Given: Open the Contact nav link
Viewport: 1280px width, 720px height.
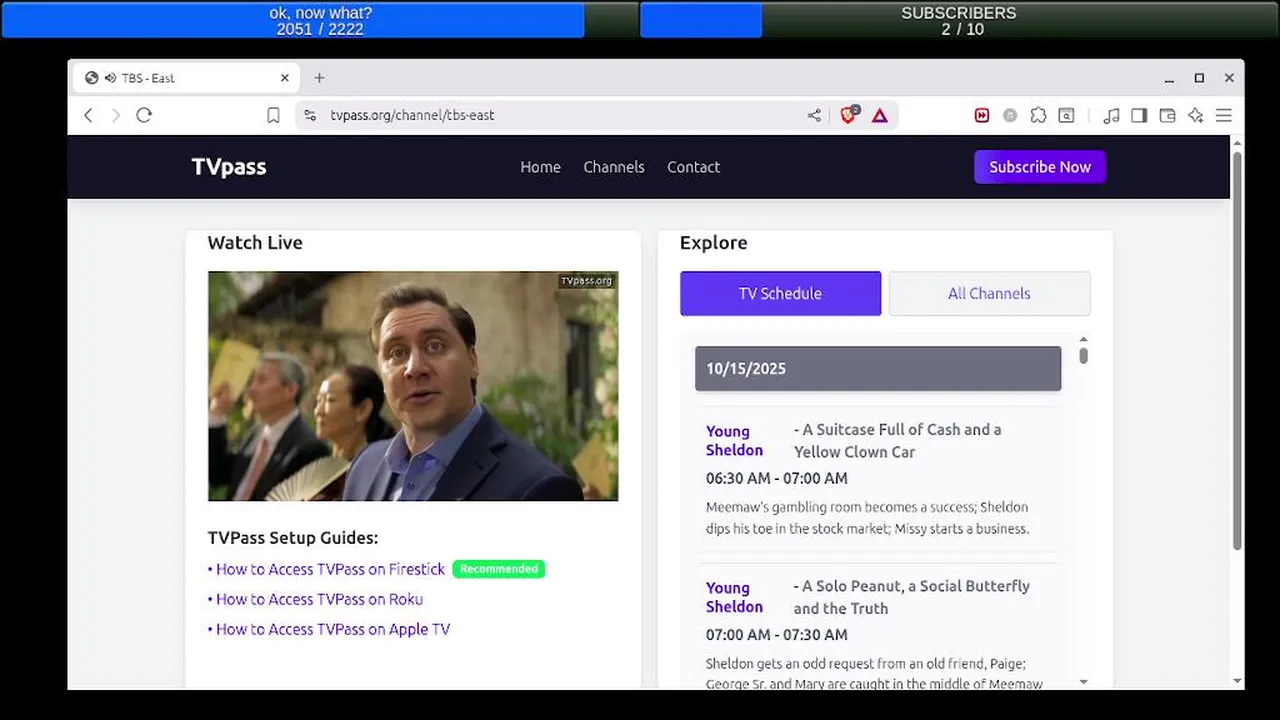Looking at the screenshot, I should click(693, 167).
